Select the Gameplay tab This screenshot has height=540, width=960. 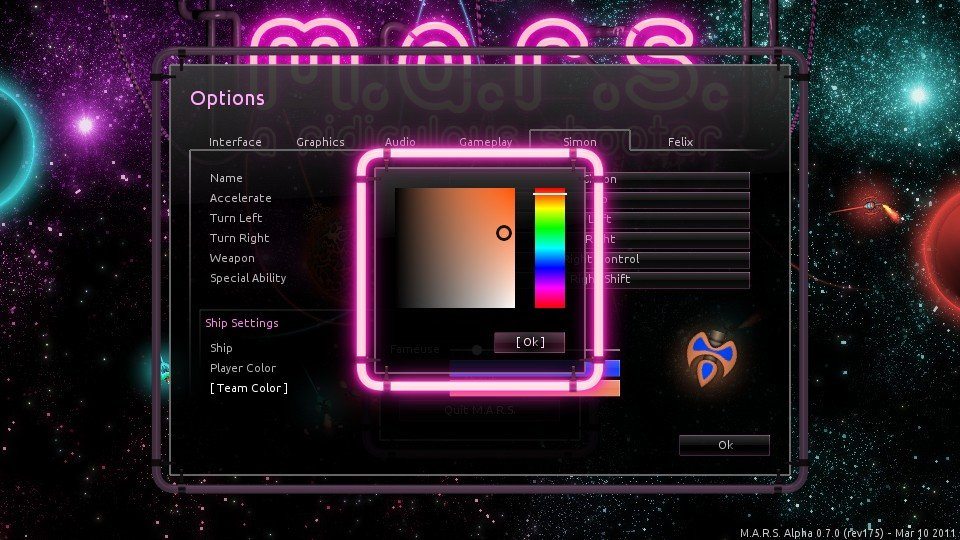(486, 142)
